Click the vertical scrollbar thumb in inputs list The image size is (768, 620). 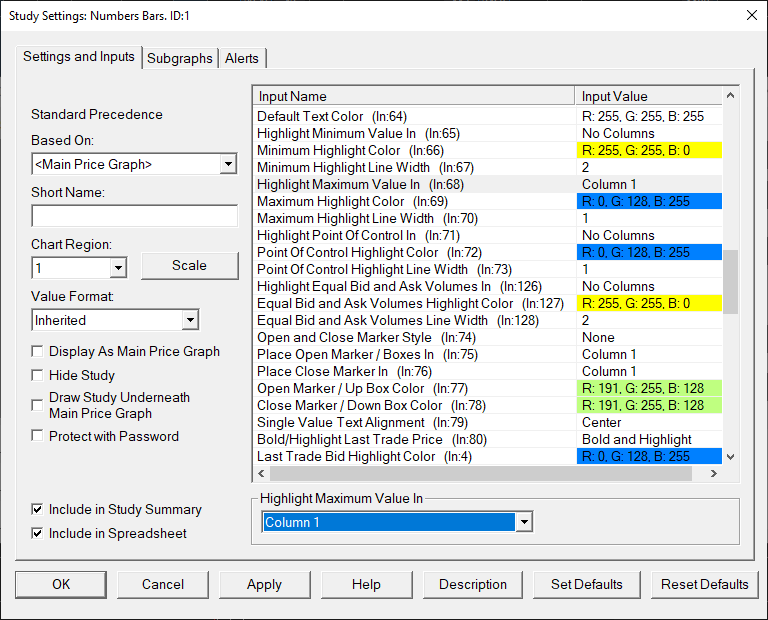click(x=730, y=282)
